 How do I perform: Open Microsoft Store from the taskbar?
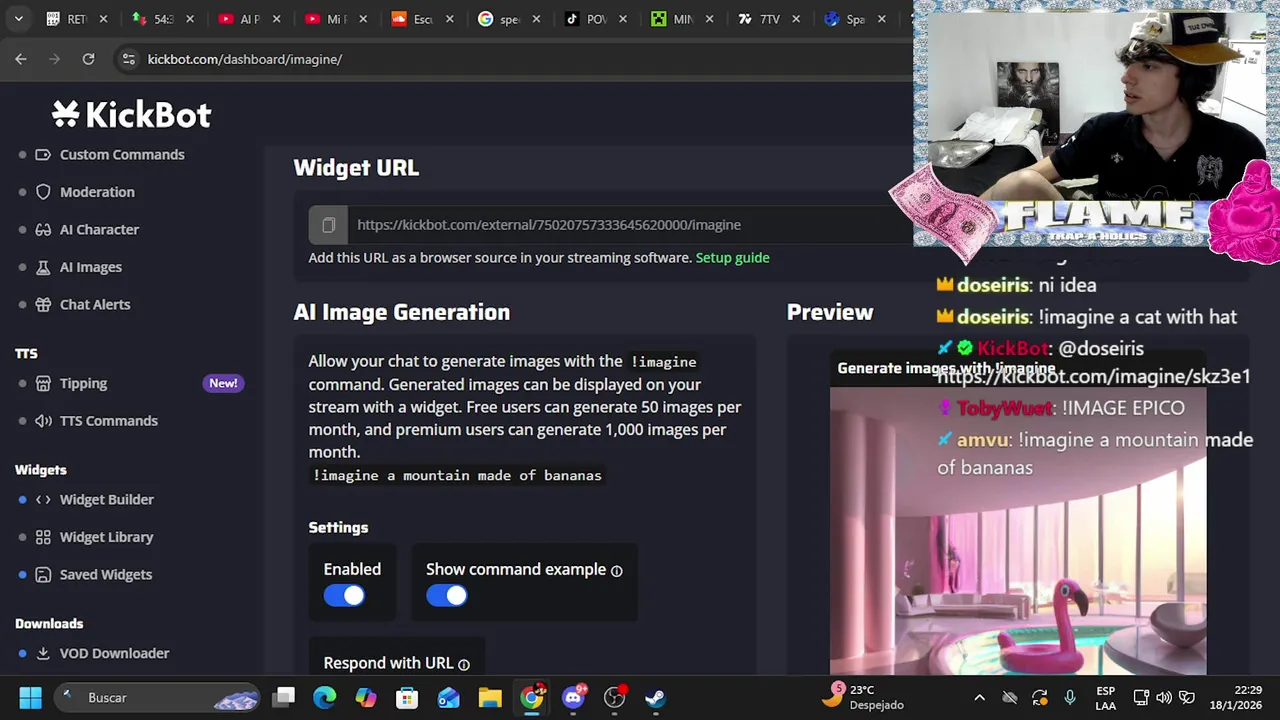407,698
